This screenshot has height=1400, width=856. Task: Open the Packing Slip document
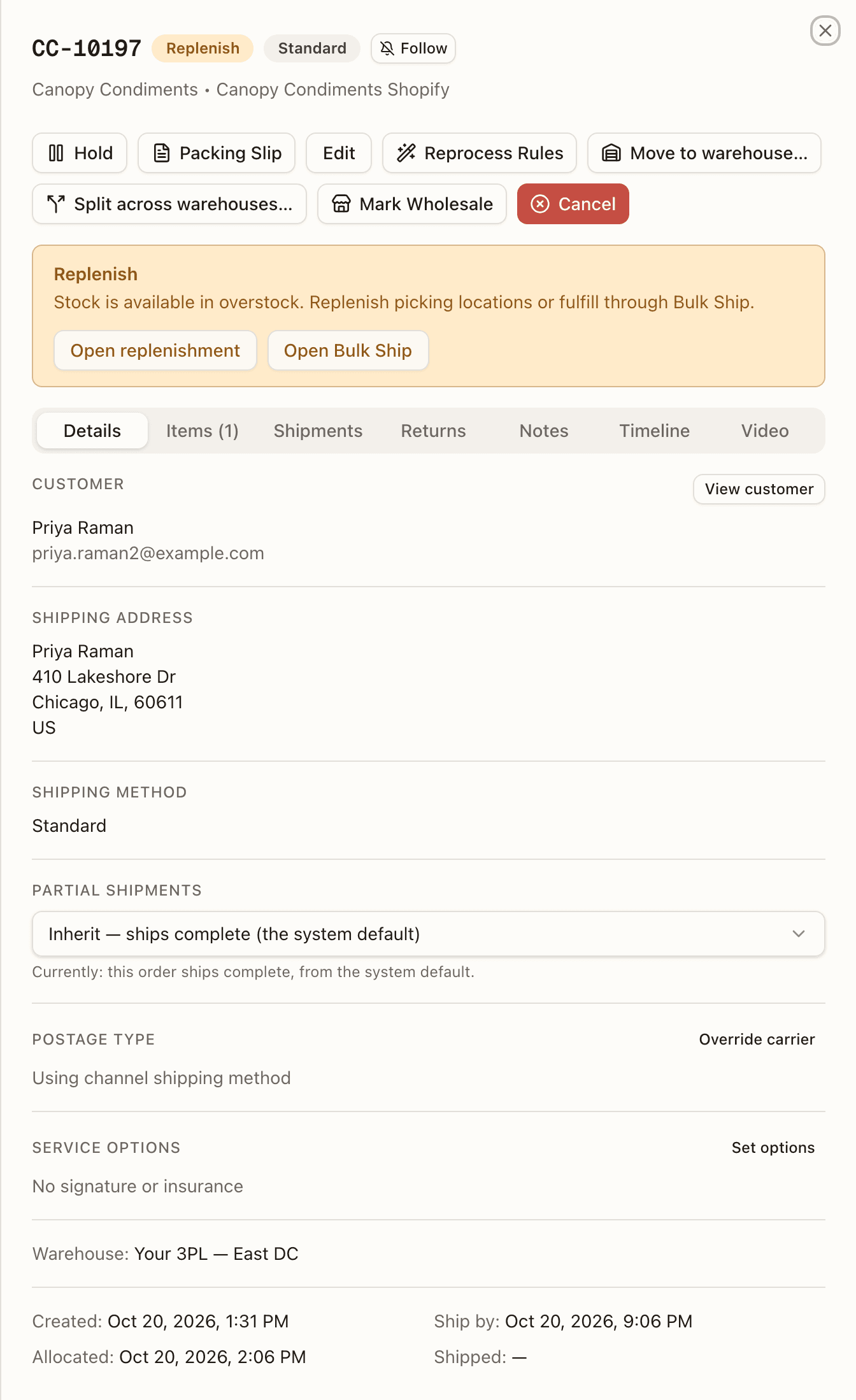(x=217, y=153)
